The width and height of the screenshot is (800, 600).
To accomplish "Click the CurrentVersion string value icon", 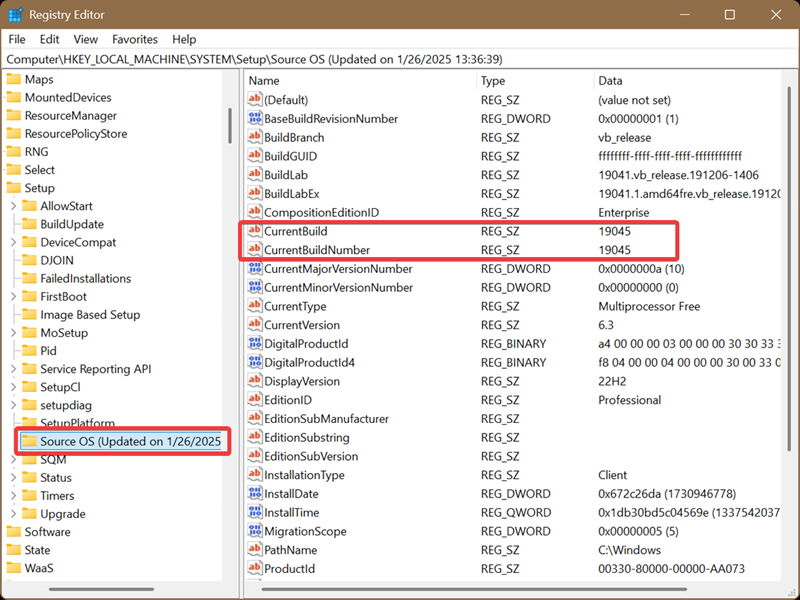I will click(255, 324).
